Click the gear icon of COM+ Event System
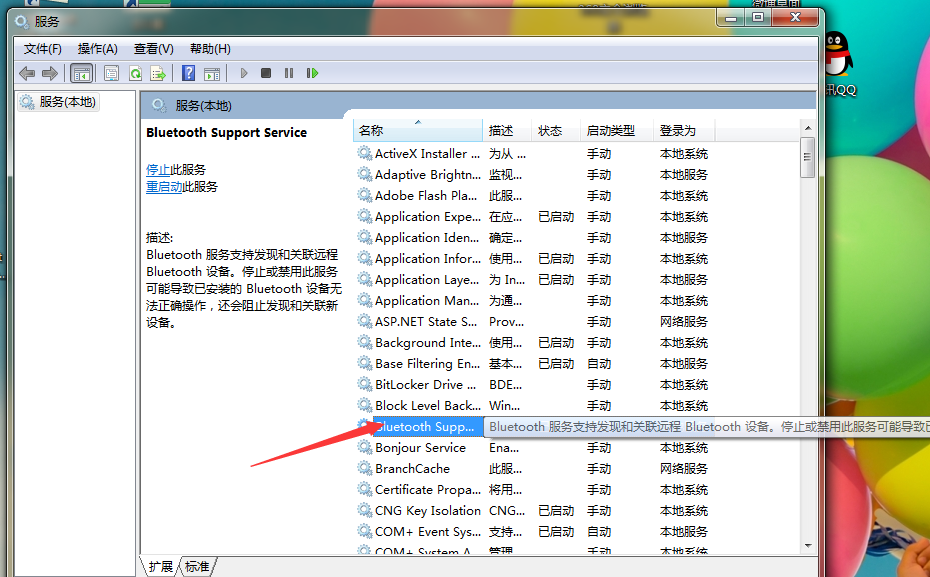 coord(365,532)
